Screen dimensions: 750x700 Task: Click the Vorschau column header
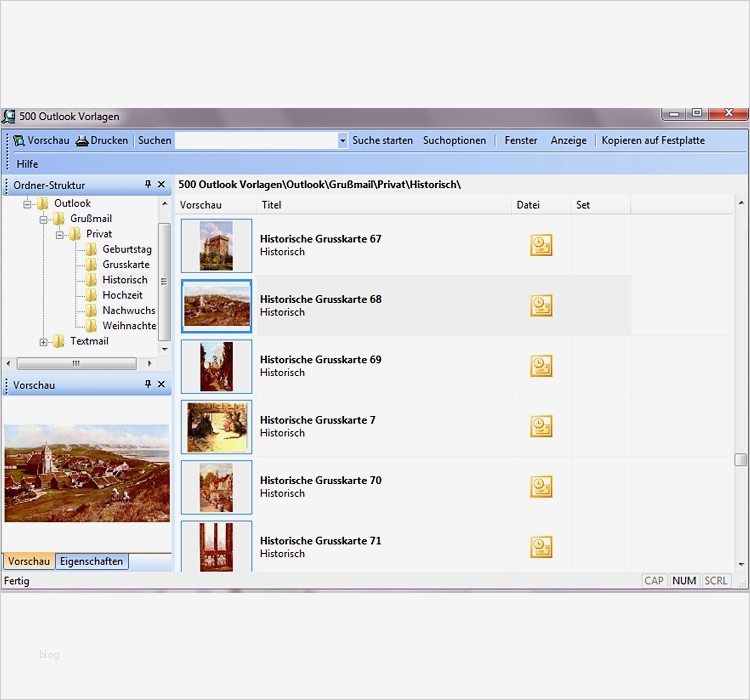217,205
